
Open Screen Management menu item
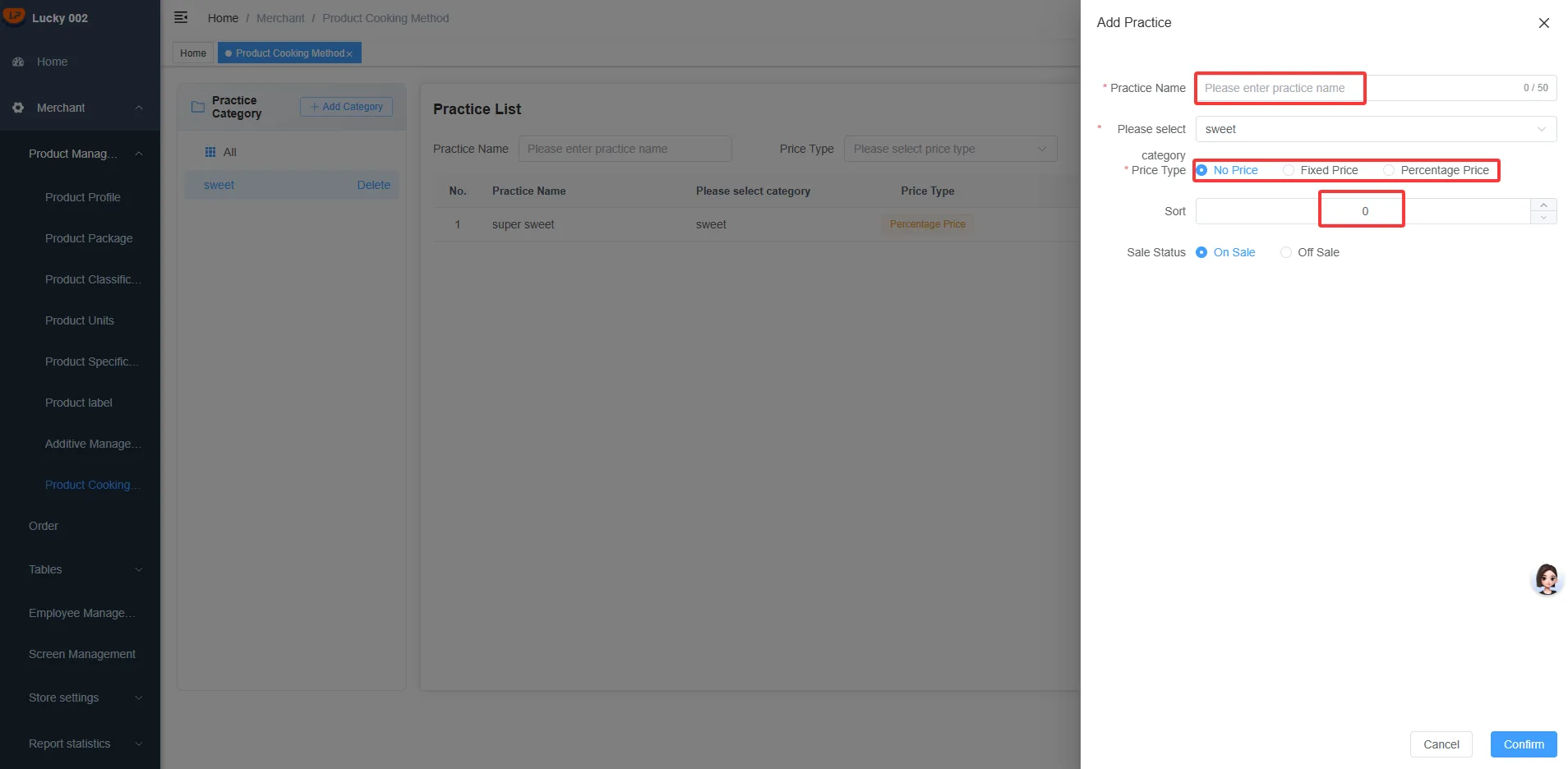coord(82,654)
